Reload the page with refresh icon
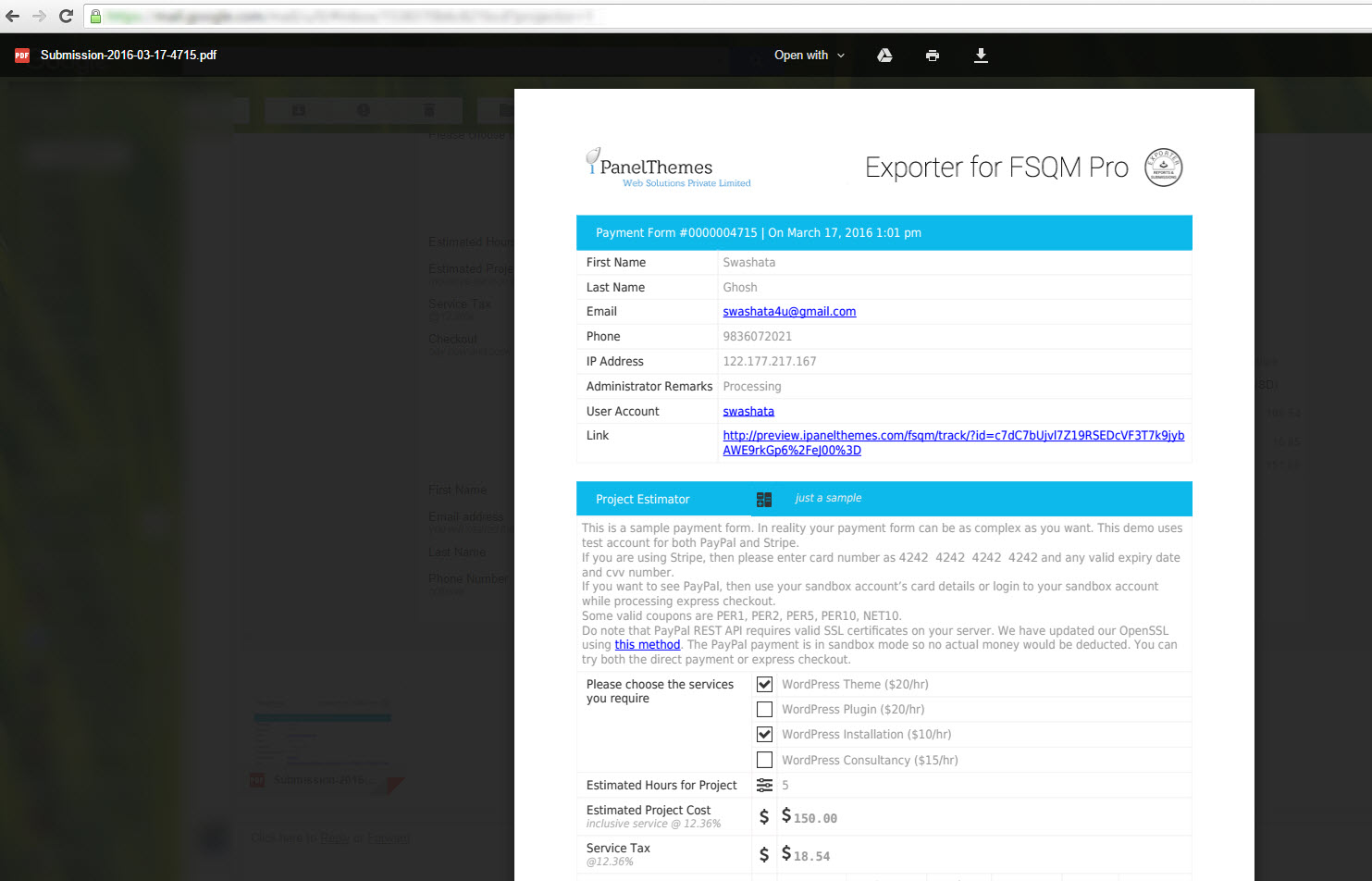The width and height of the screenshot is (1372, 881). click(66, 16)
